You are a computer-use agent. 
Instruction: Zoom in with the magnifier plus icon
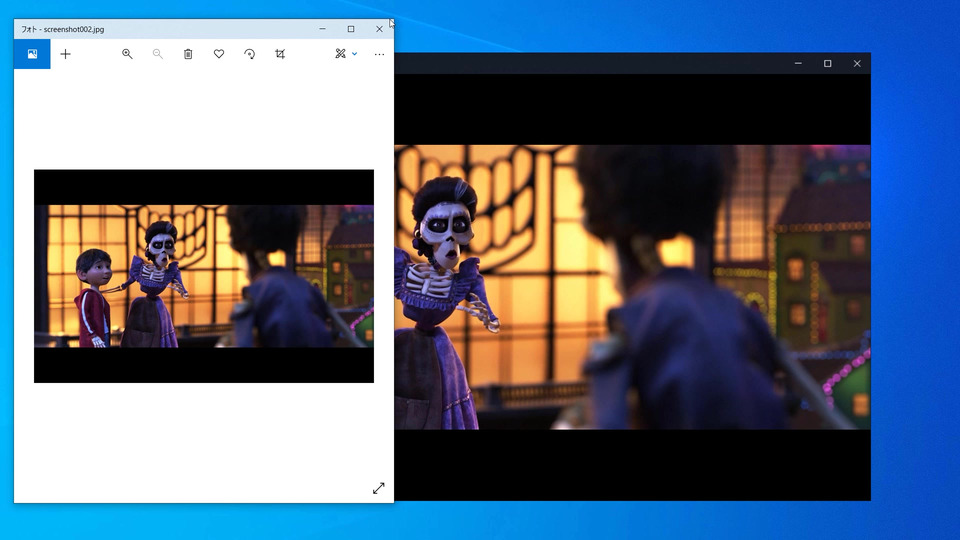(127, 54)
